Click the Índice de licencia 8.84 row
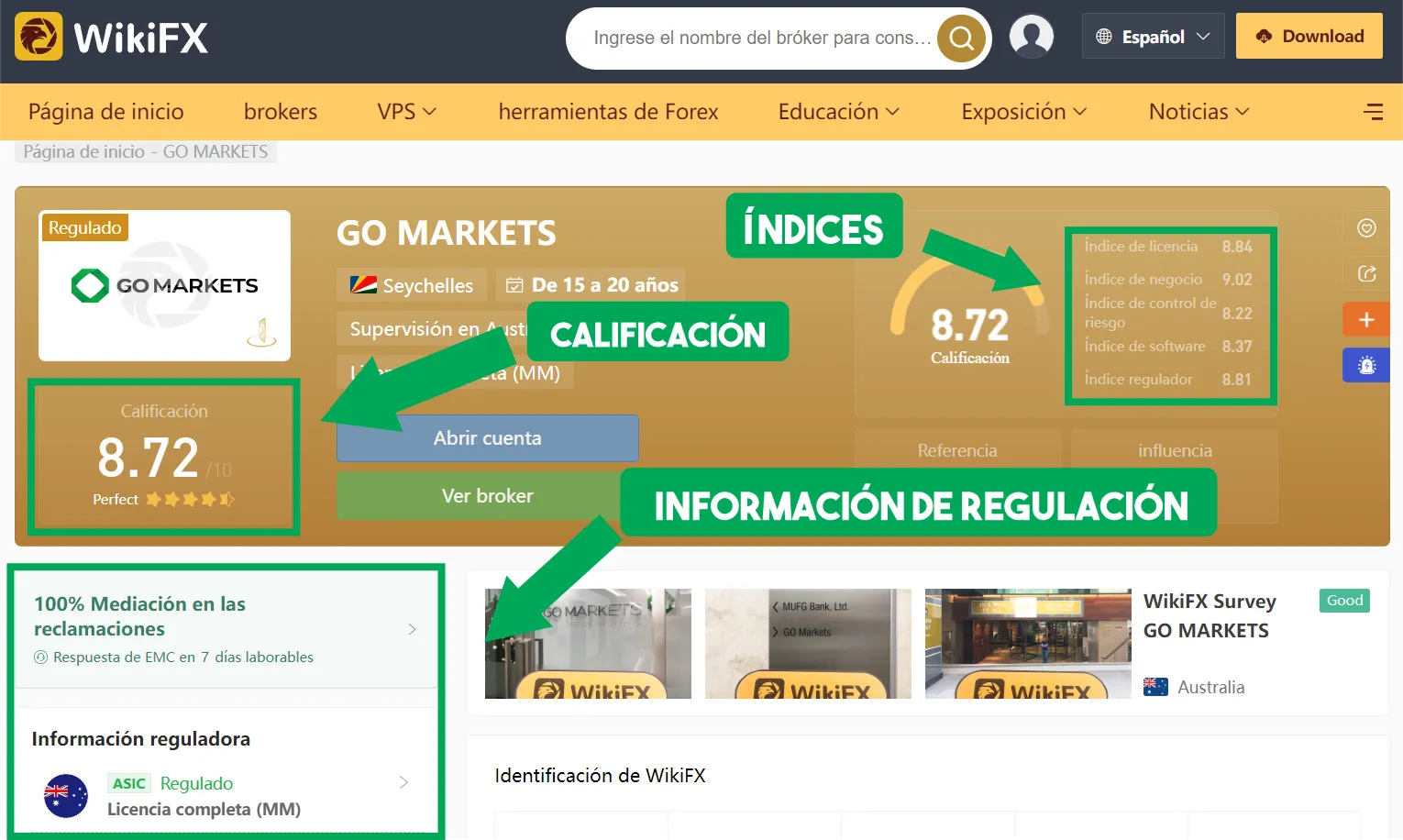The height and width of the screenshot is (840, 1403). [x=1168, y=247]
